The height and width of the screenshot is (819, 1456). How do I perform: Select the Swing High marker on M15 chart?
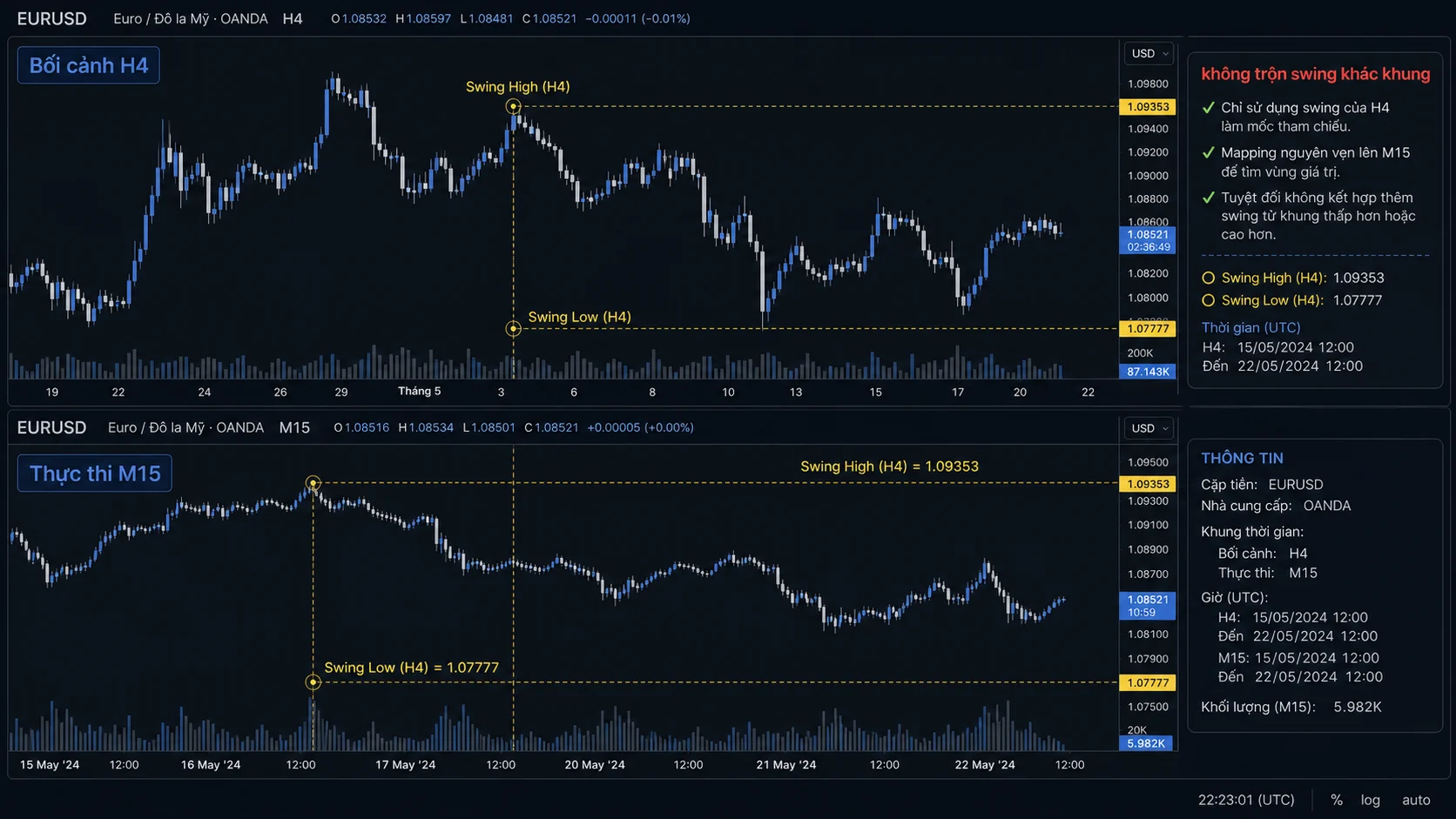pos(313,482)
